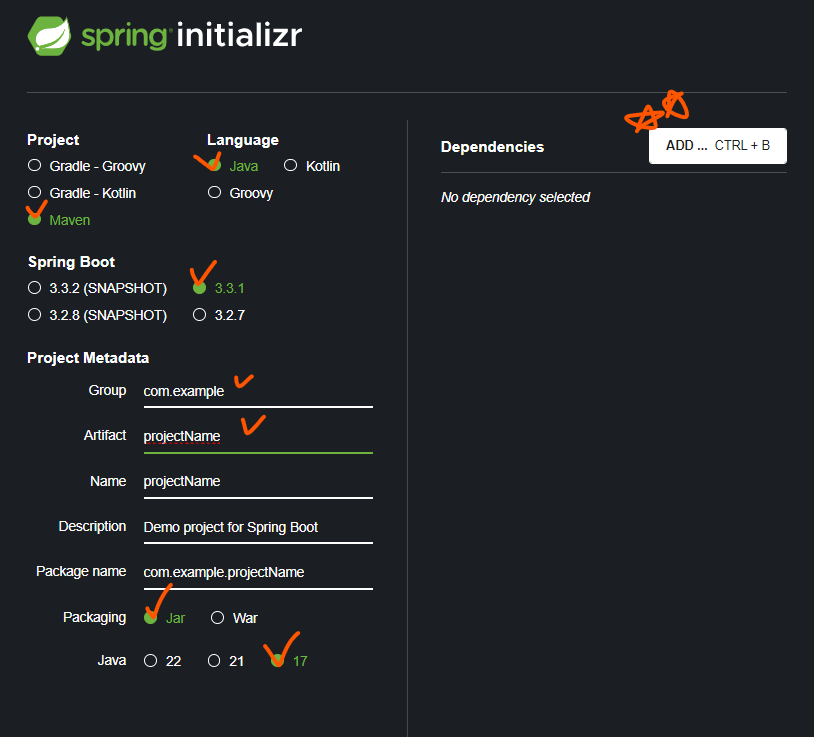Image resolution: width=814 pixels, height=737 pixels.
Task: Click the Dependencies heading
Action: (492, 147)
